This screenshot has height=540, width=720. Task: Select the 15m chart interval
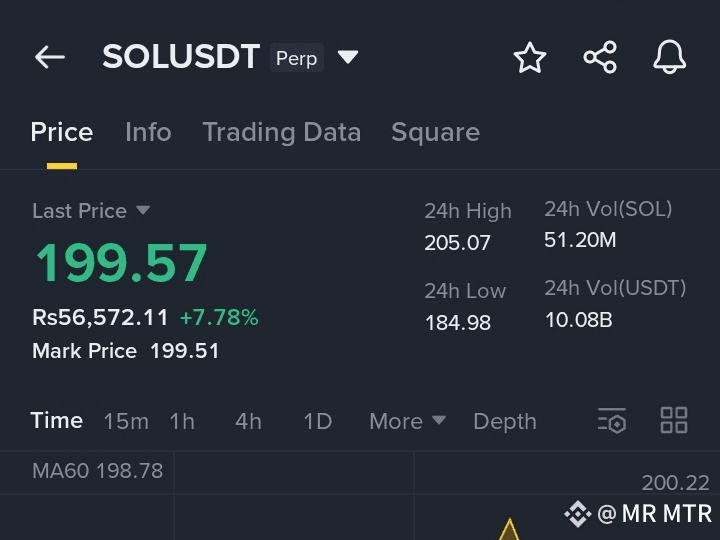coord(126,421)
